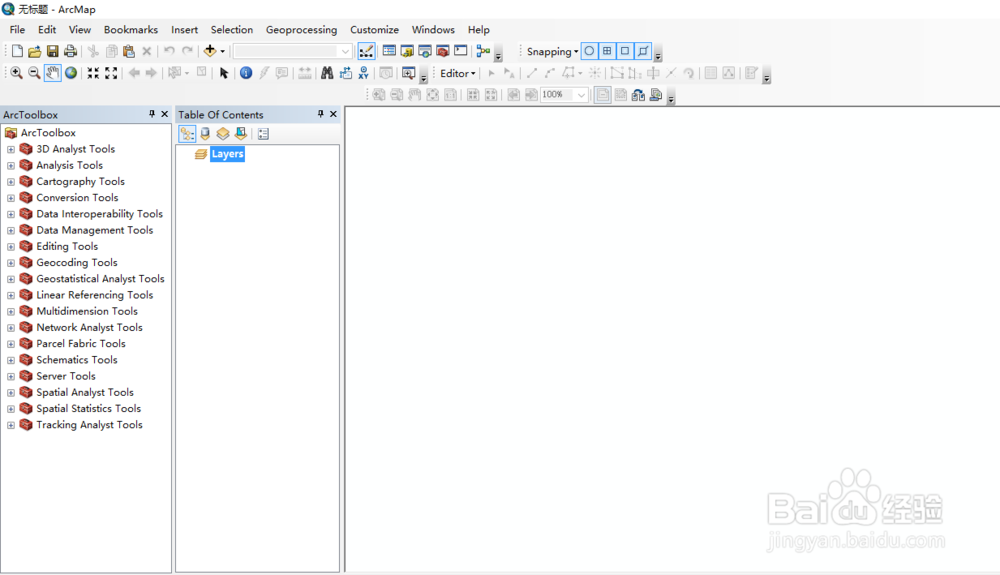This screenshot has width=1000, height=575.
Task: Expand Spatial Analyst Tools toolbox
Action: (11, 393)
